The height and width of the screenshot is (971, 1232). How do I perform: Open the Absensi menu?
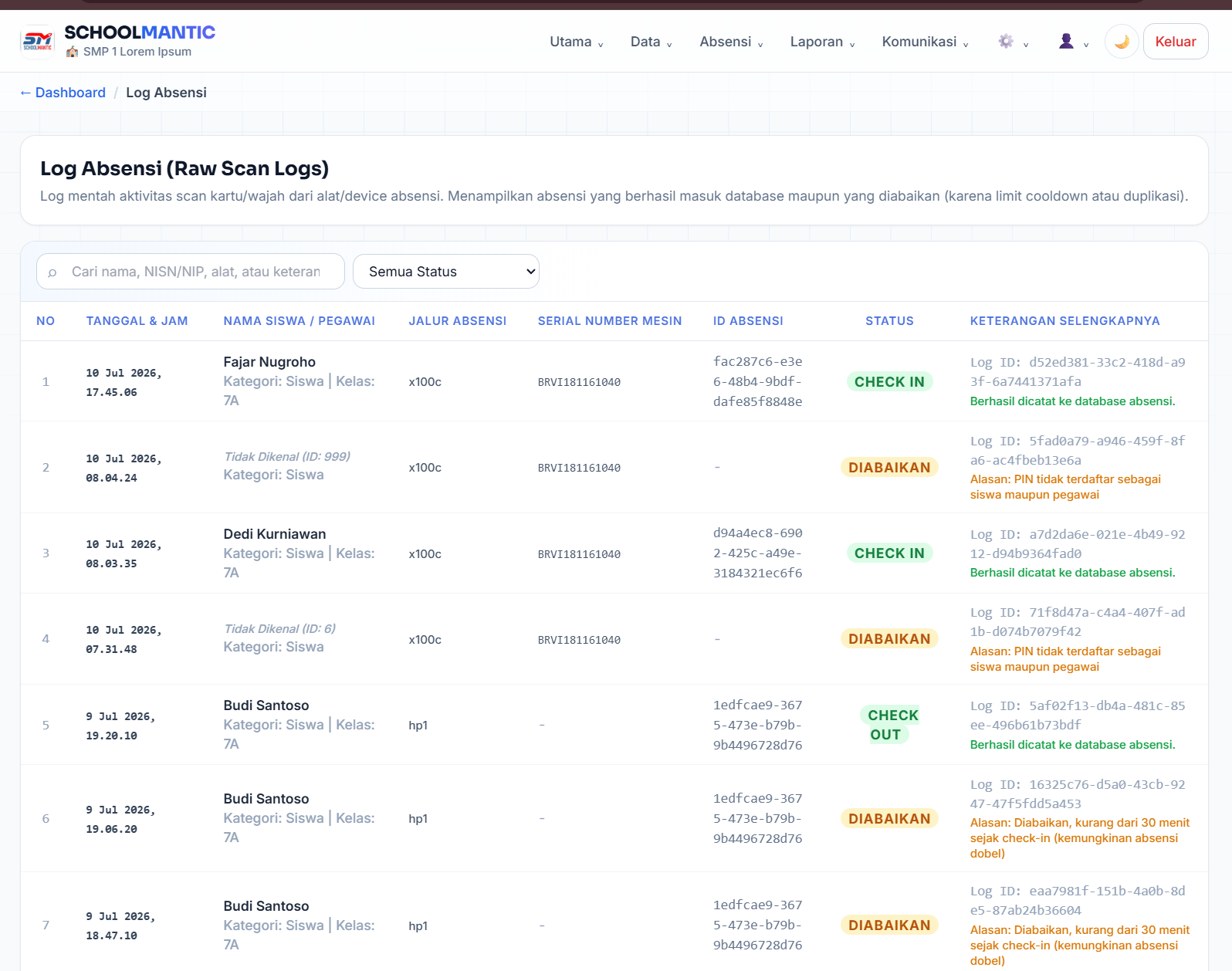click(731, 42)
